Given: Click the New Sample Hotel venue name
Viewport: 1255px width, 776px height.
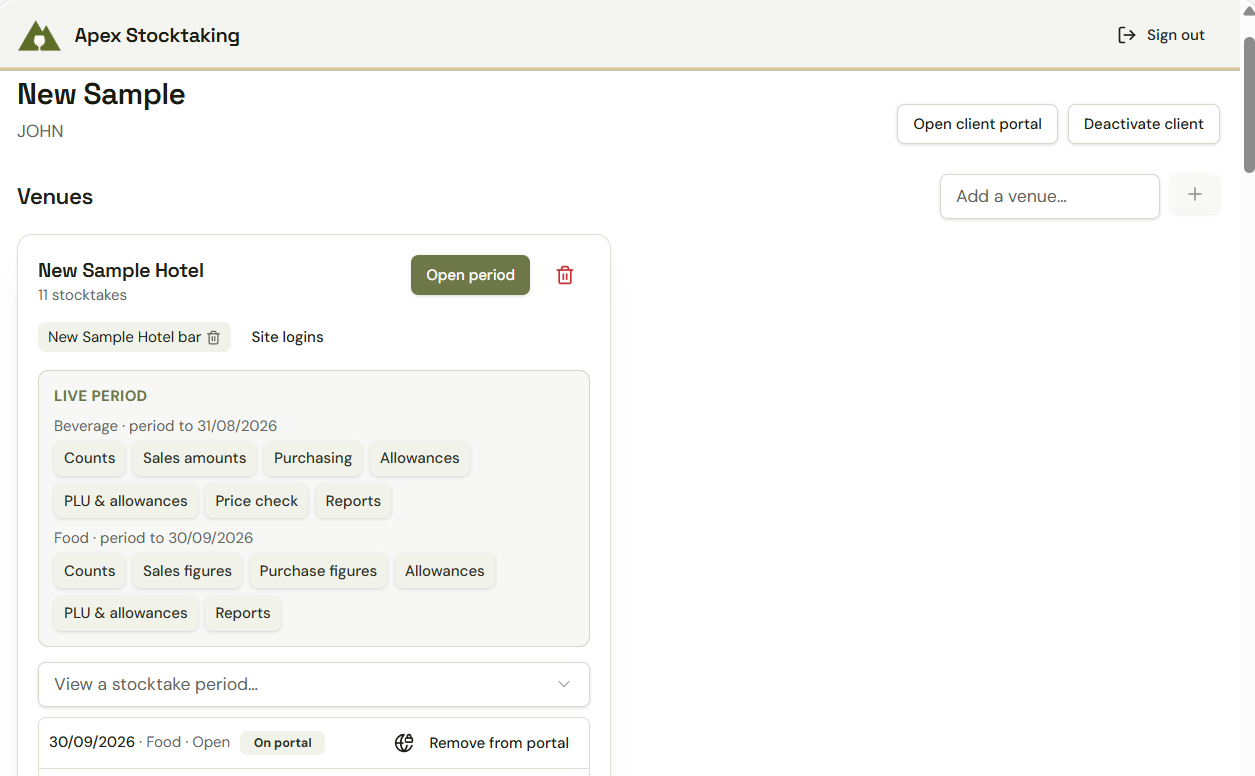Looking at the screenshot, I should click(121, 270).
